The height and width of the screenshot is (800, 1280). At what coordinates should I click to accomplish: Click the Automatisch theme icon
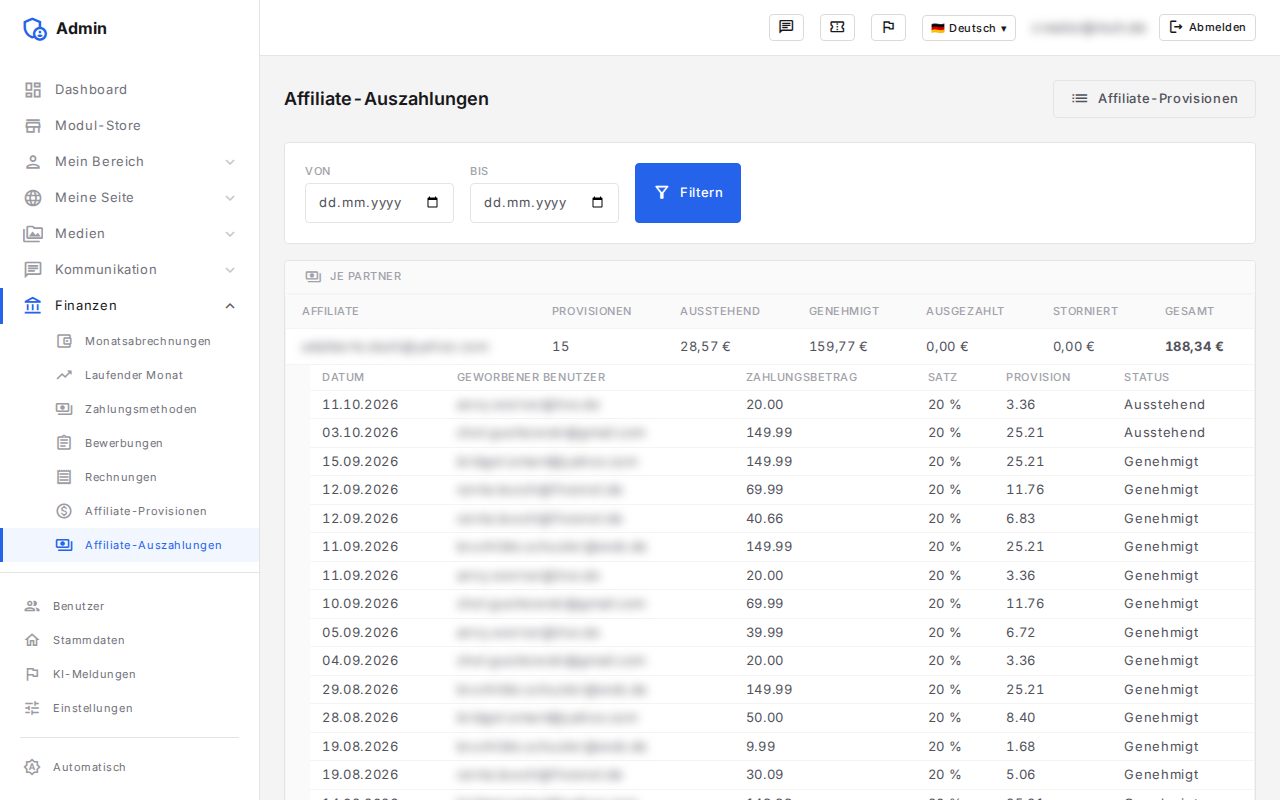click(32, 767)
